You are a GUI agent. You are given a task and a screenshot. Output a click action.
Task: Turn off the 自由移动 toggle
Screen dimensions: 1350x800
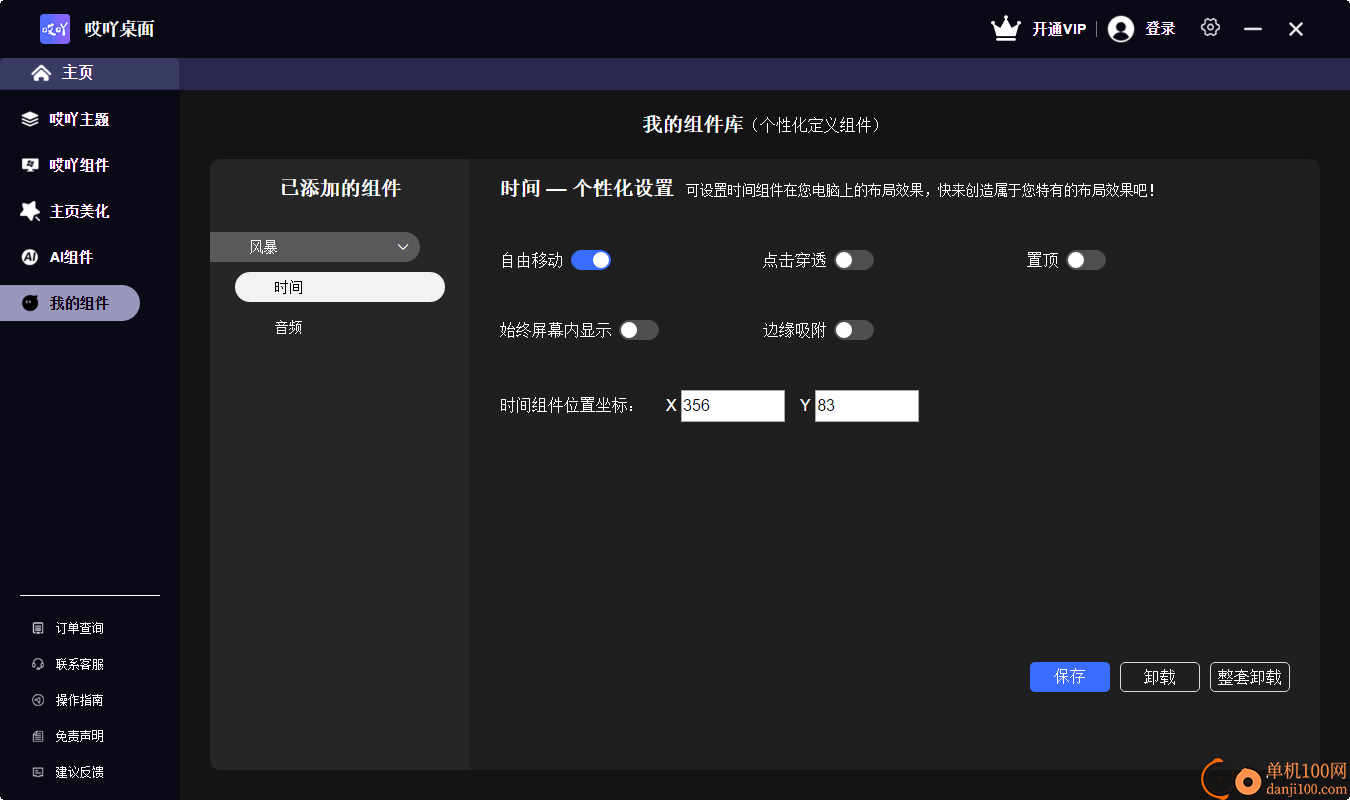point(591,260)
